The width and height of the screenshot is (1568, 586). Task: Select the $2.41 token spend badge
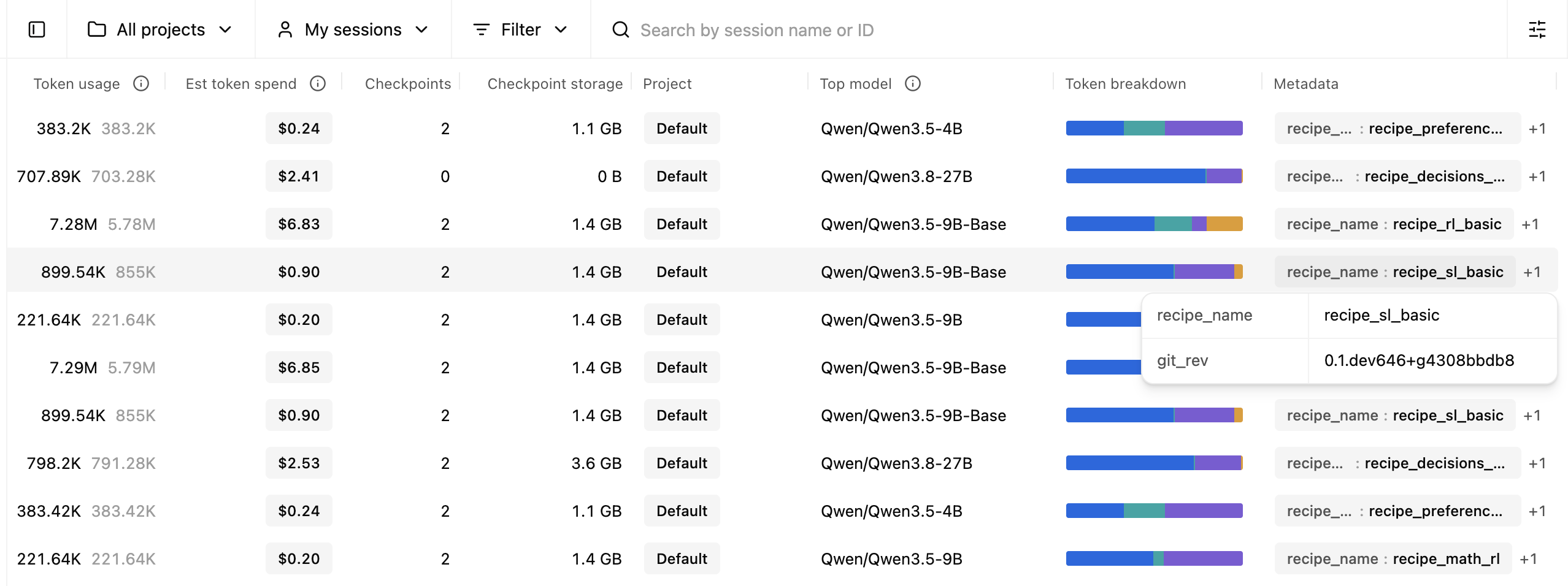coord(299,177)
